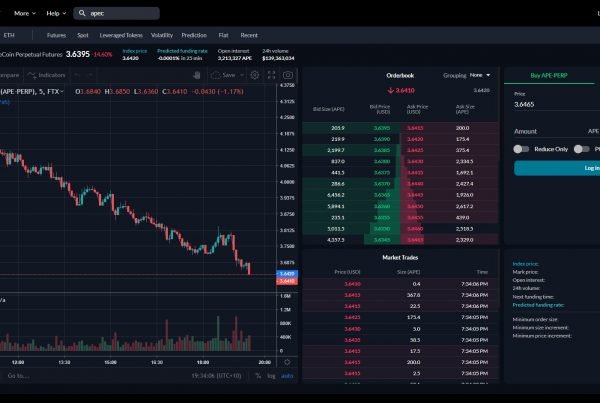Click the Market Trades panel title
Viewport: 600px width, 403px height.
[x=400, y=258]
